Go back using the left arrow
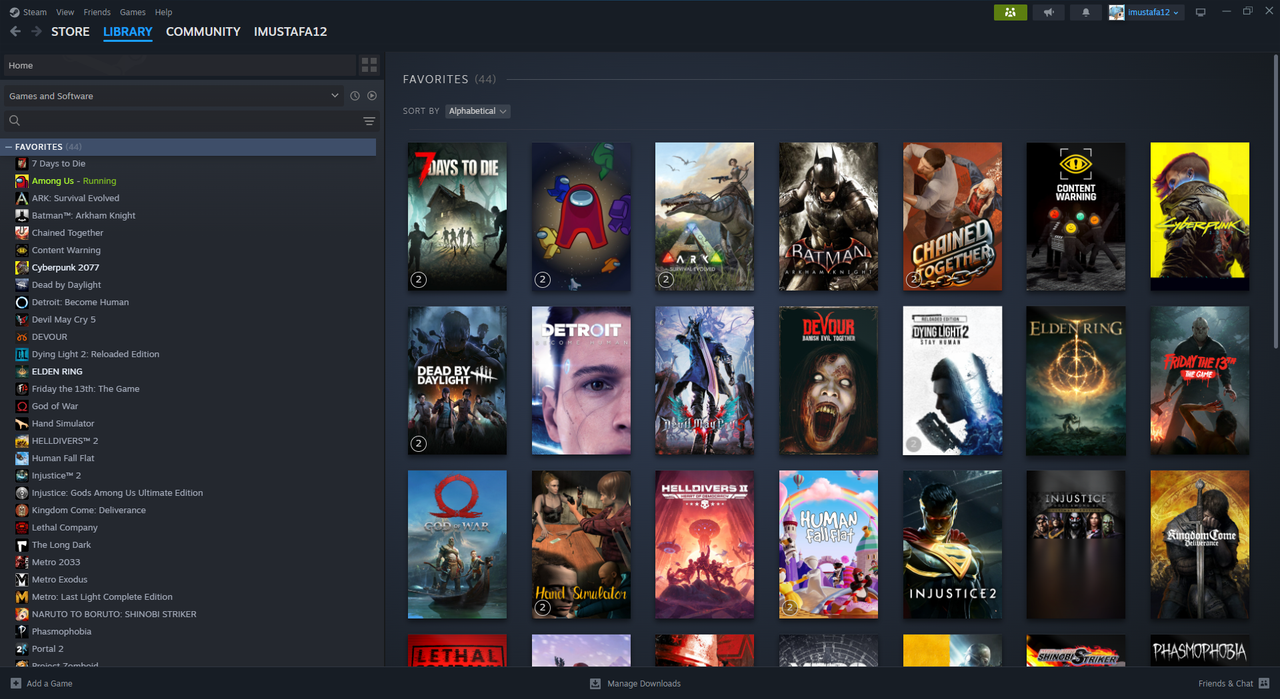This screenshot has height=699, width=1280. 15,32
